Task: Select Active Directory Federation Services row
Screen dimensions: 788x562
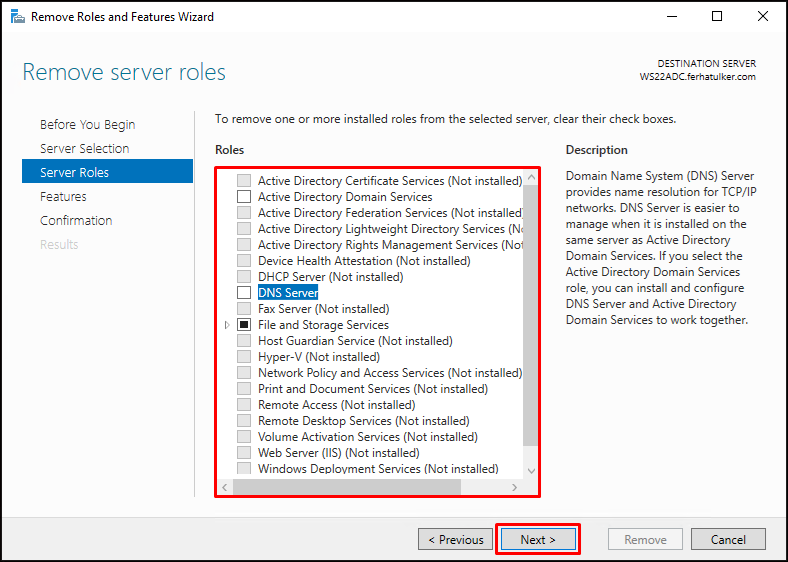Action: (x=390, y=213)
